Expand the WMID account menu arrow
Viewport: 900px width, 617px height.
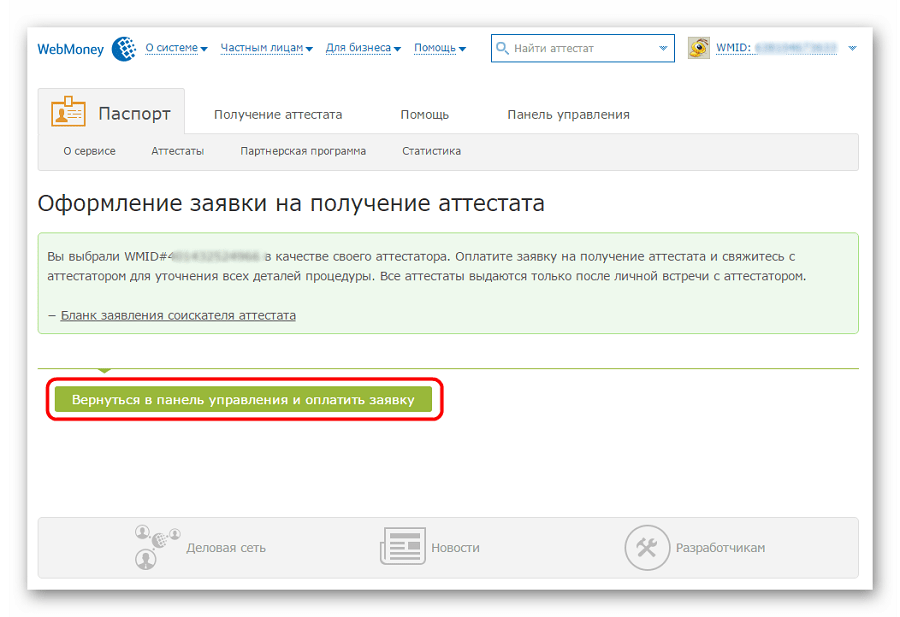point(852,48)
